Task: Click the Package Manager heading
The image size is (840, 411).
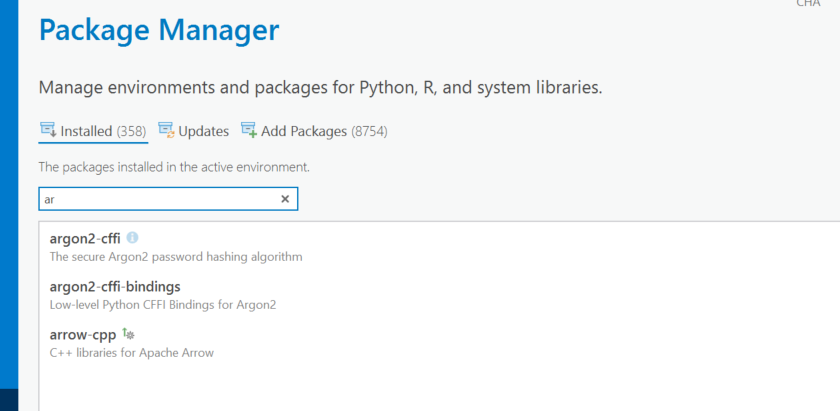Action: (x=158, y=30)
